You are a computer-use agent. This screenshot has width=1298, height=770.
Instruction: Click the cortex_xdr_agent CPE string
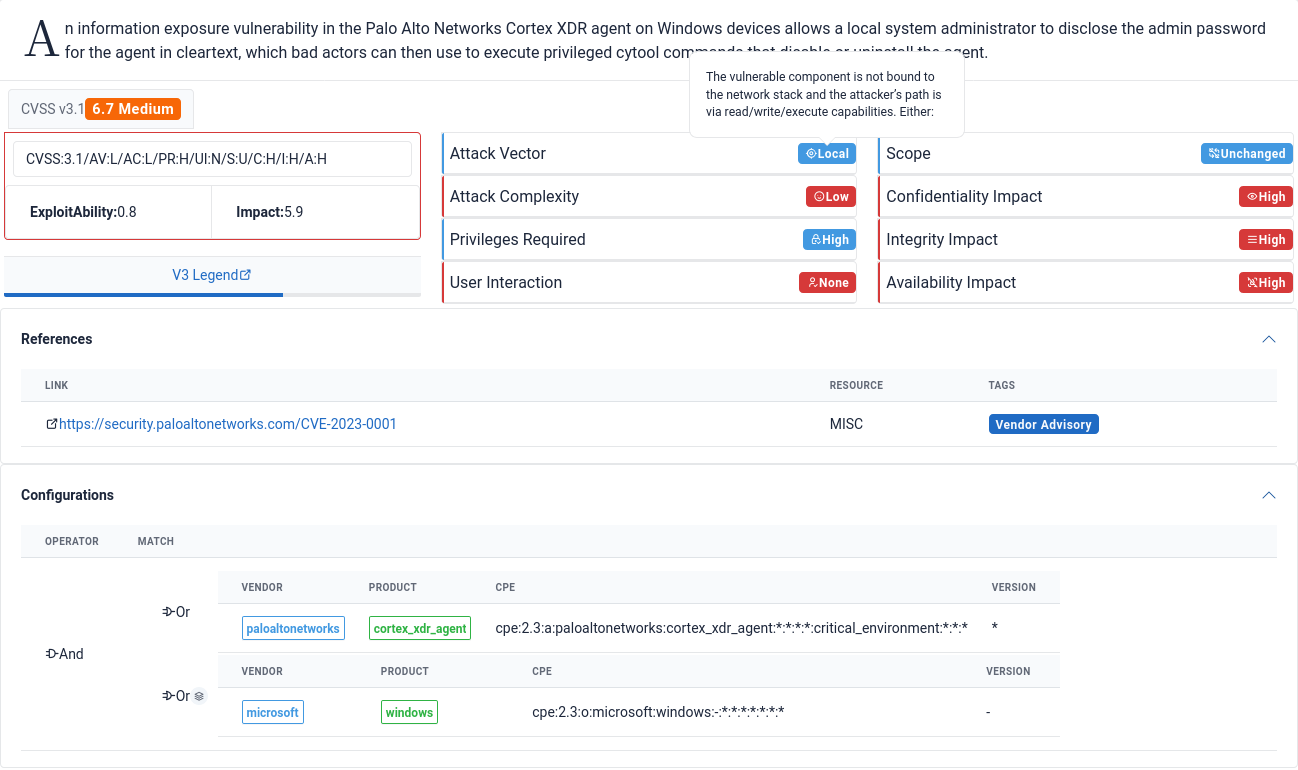(731, 628)
